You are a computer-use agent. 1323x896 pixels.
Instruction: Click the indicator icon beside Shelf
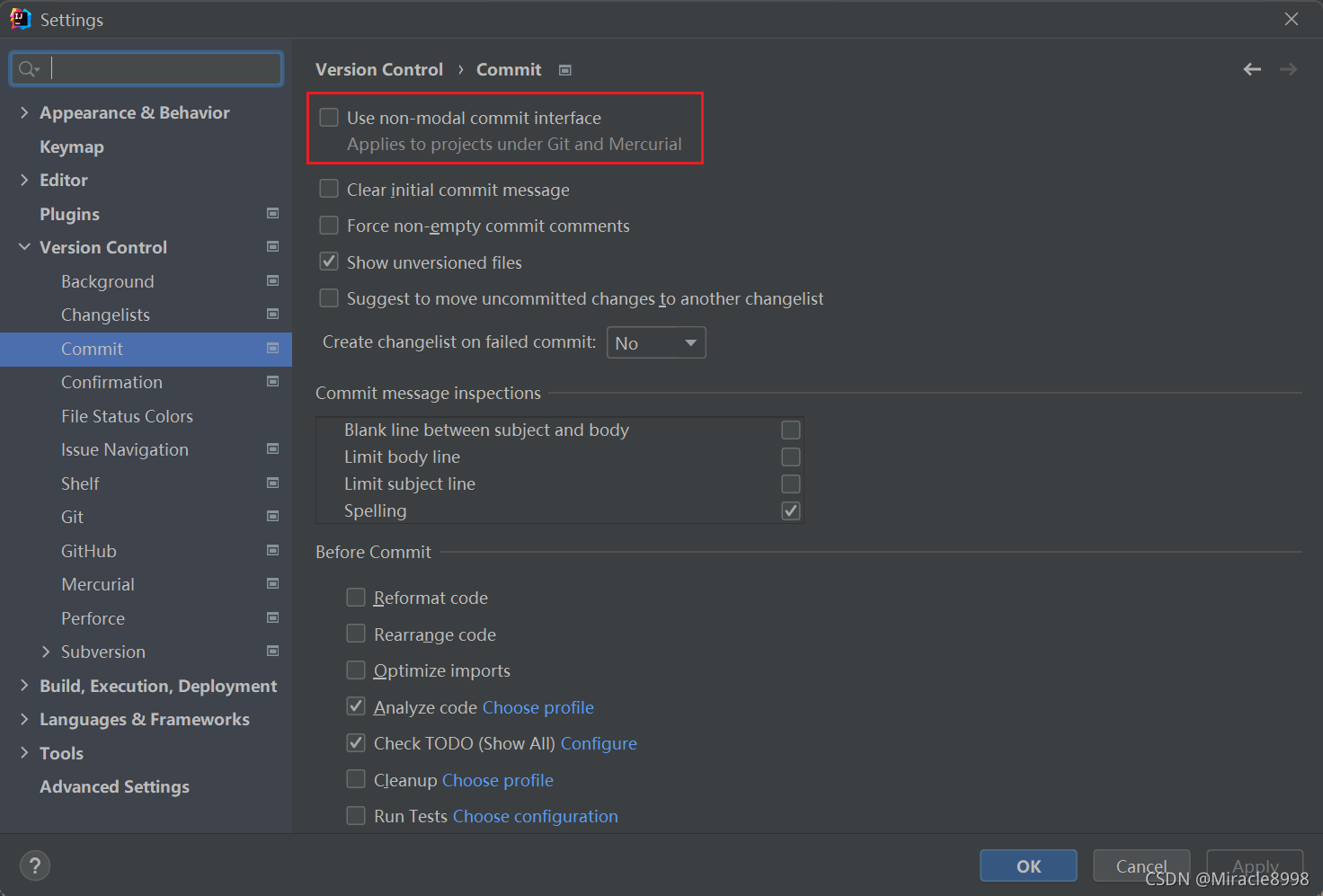coord(272,483)
